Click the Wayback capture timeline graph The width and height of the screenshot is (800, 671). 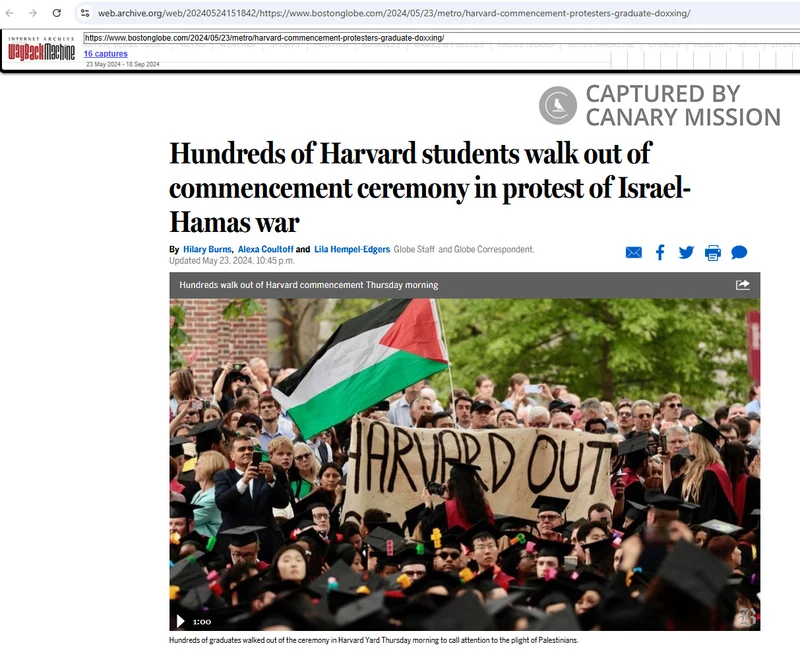tap(705, 59)
